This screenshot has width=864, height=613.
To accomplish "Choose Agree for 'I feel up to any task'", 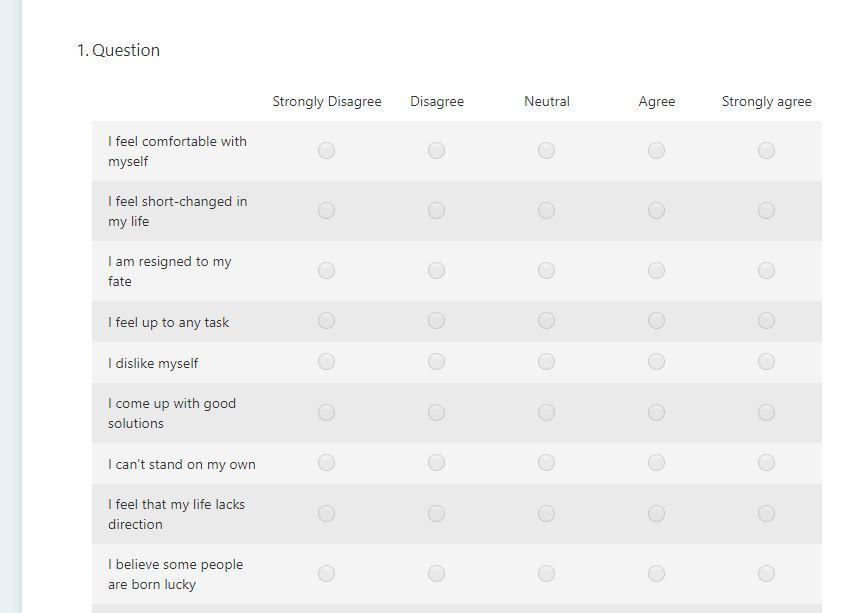I will 656,321.
